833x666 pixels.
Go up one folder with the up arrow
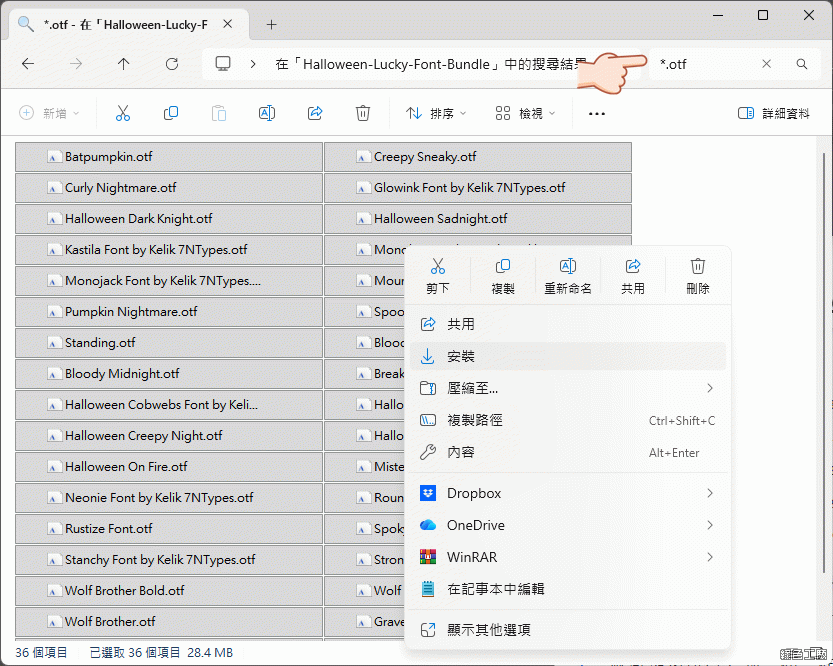[x=124, y=64]
